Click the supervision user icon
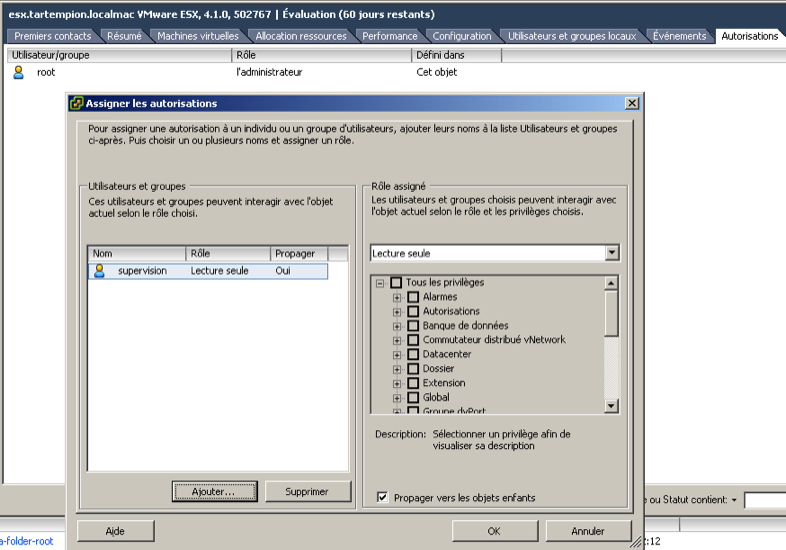The width and height of the screenshot is (786, 550). pos(99,271)
